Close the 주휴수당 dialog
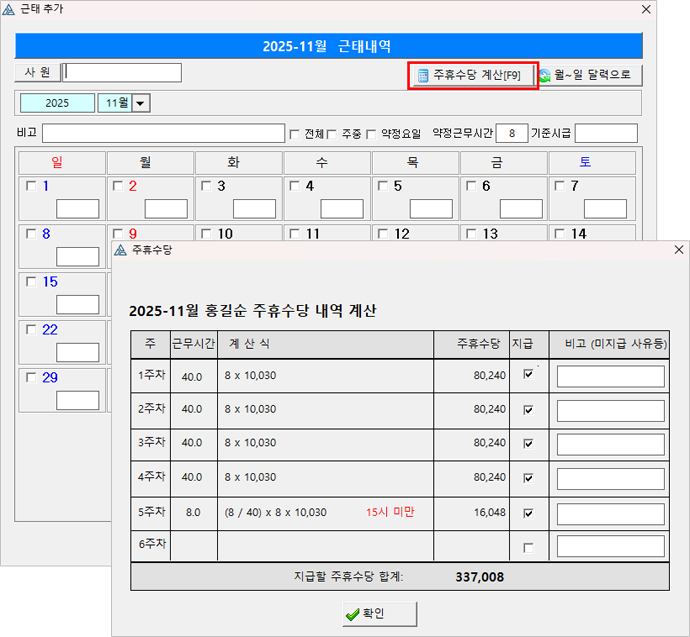 point(679,250)
